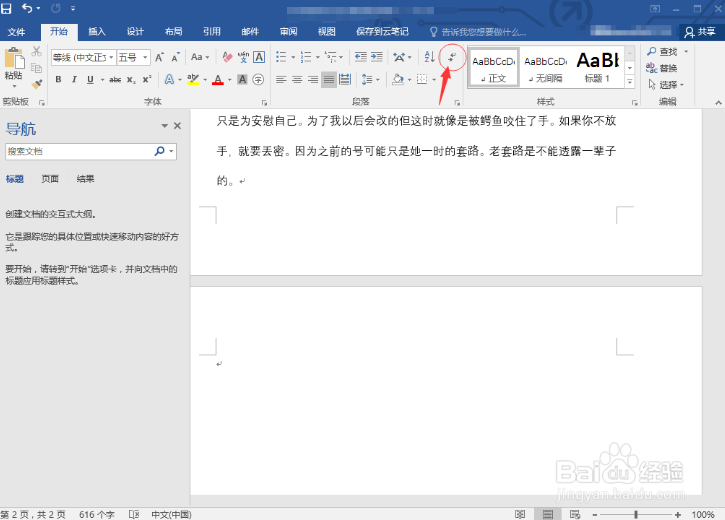The width and height of the screenshot is (725, 520).
Task: Increase font size with A-up icon
Action: 160,57
